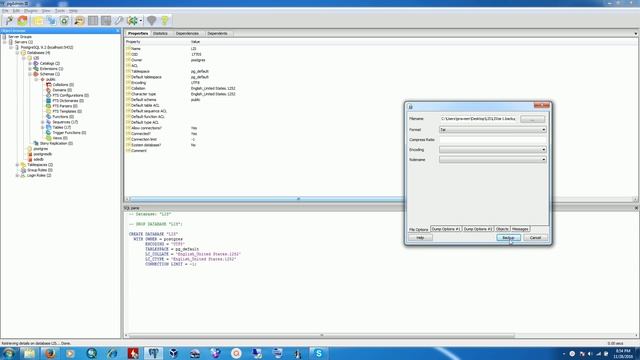This screenshot has width=640, height=360.
Task: Select the Messages tab in backup dialog
Action: point(520,229)
